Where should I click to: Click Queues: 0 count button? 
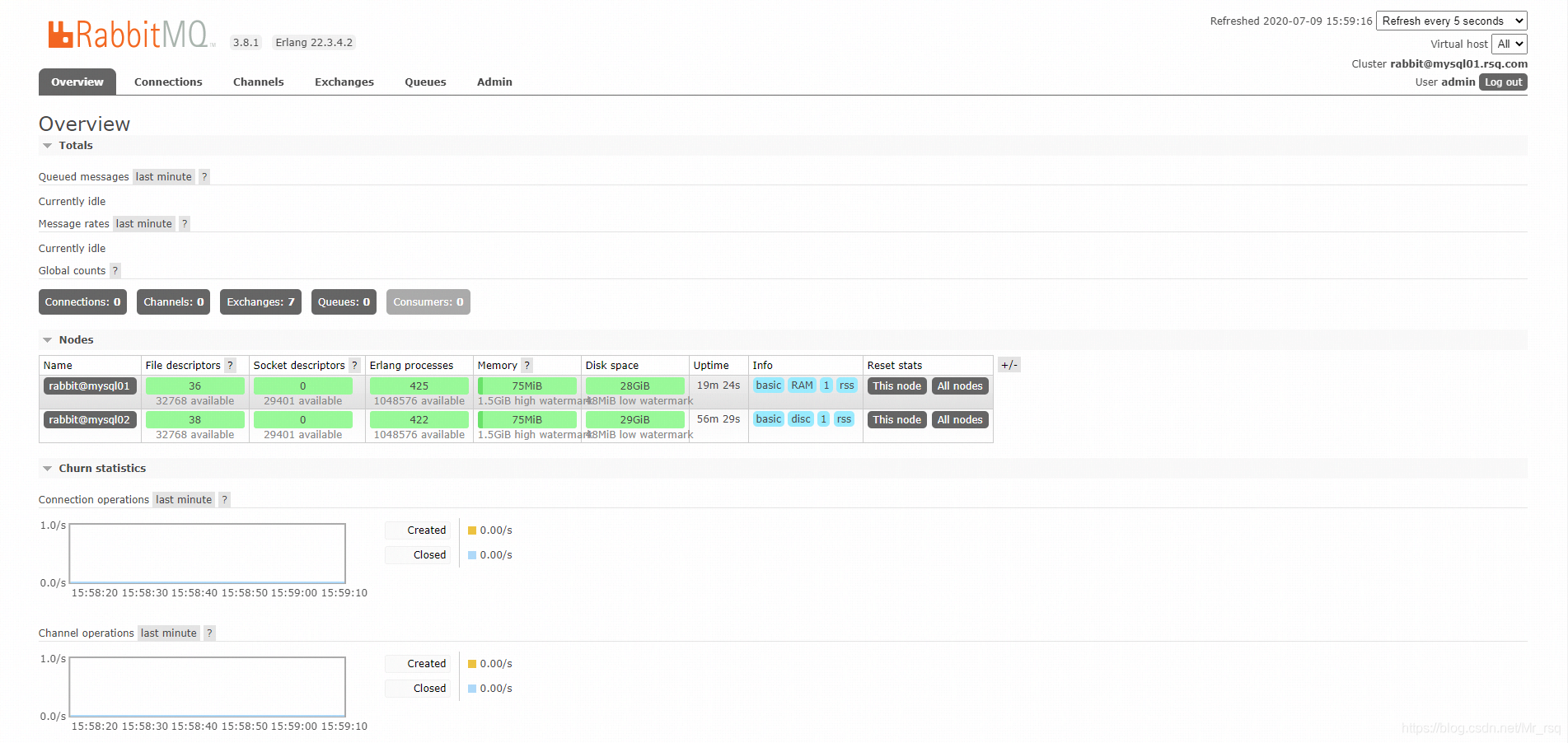pos(344,301)
